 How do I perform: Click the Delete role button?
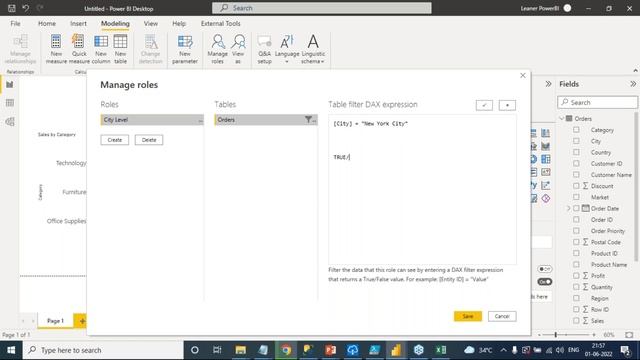pos(149,140)
